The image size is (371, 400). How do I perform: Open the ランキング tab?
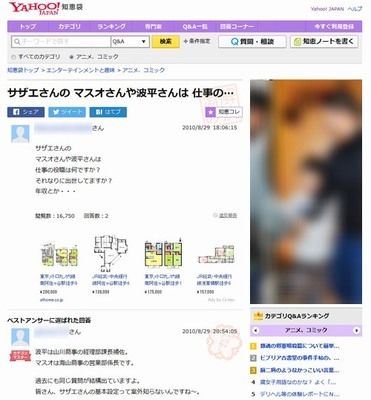tap(111, 26)
